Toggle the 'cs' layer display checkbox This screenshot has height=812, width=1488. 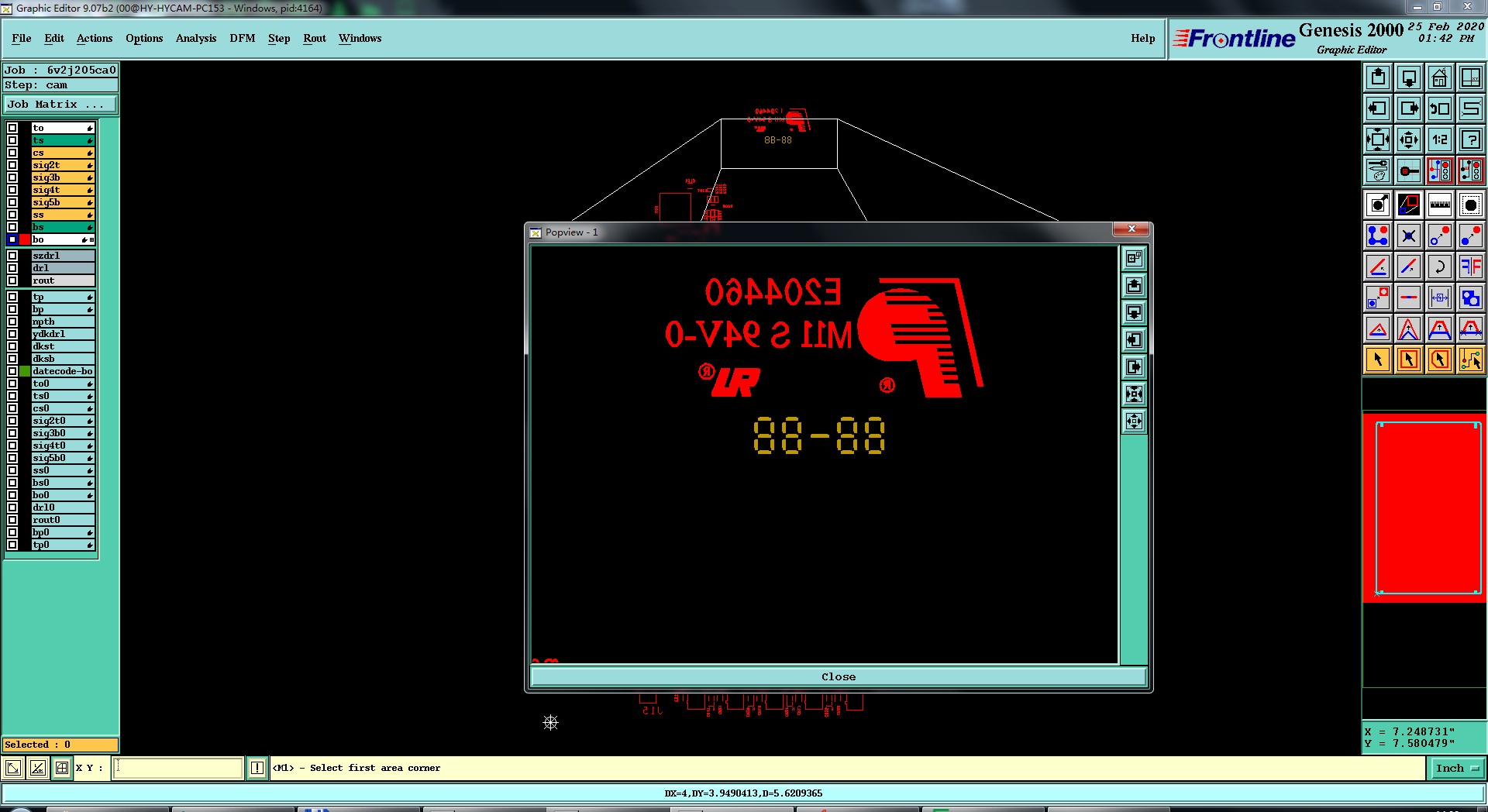(12, 153)
